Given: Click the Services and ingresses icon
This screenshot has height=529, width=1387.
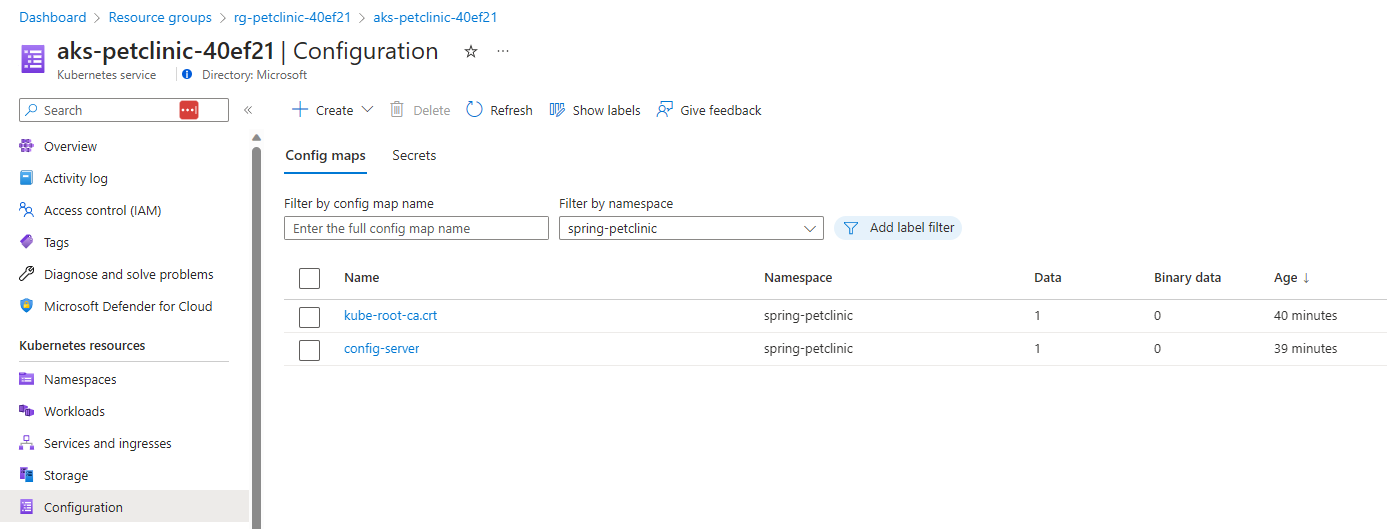Looking at the screenshot, I should (27, 443).
